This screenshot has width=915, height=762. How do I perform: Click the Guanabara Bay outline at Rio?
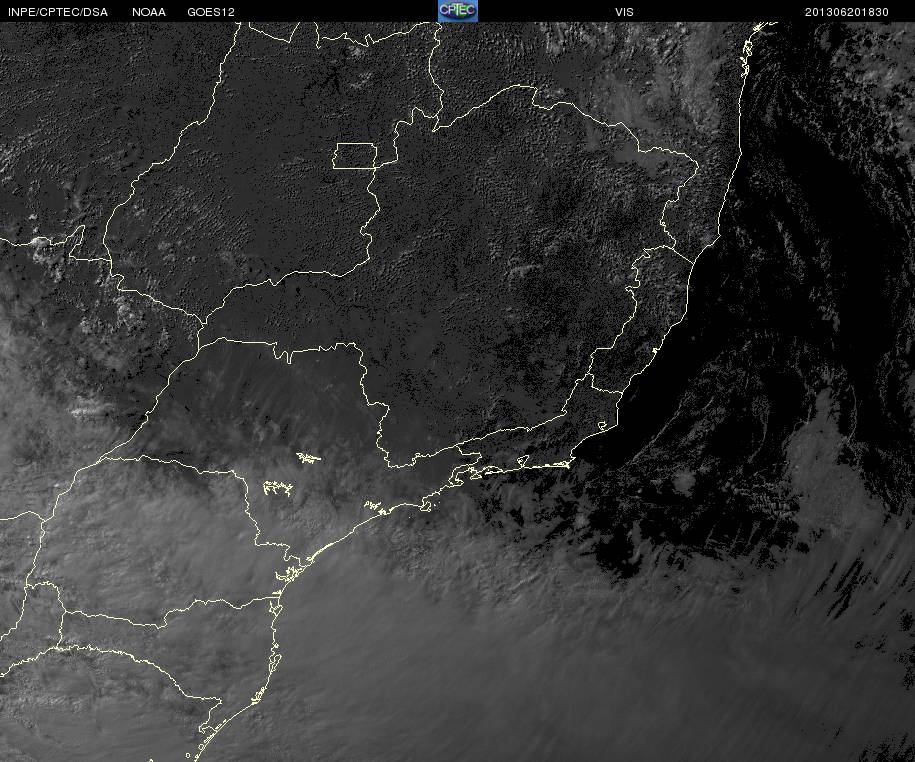[522, 461]
